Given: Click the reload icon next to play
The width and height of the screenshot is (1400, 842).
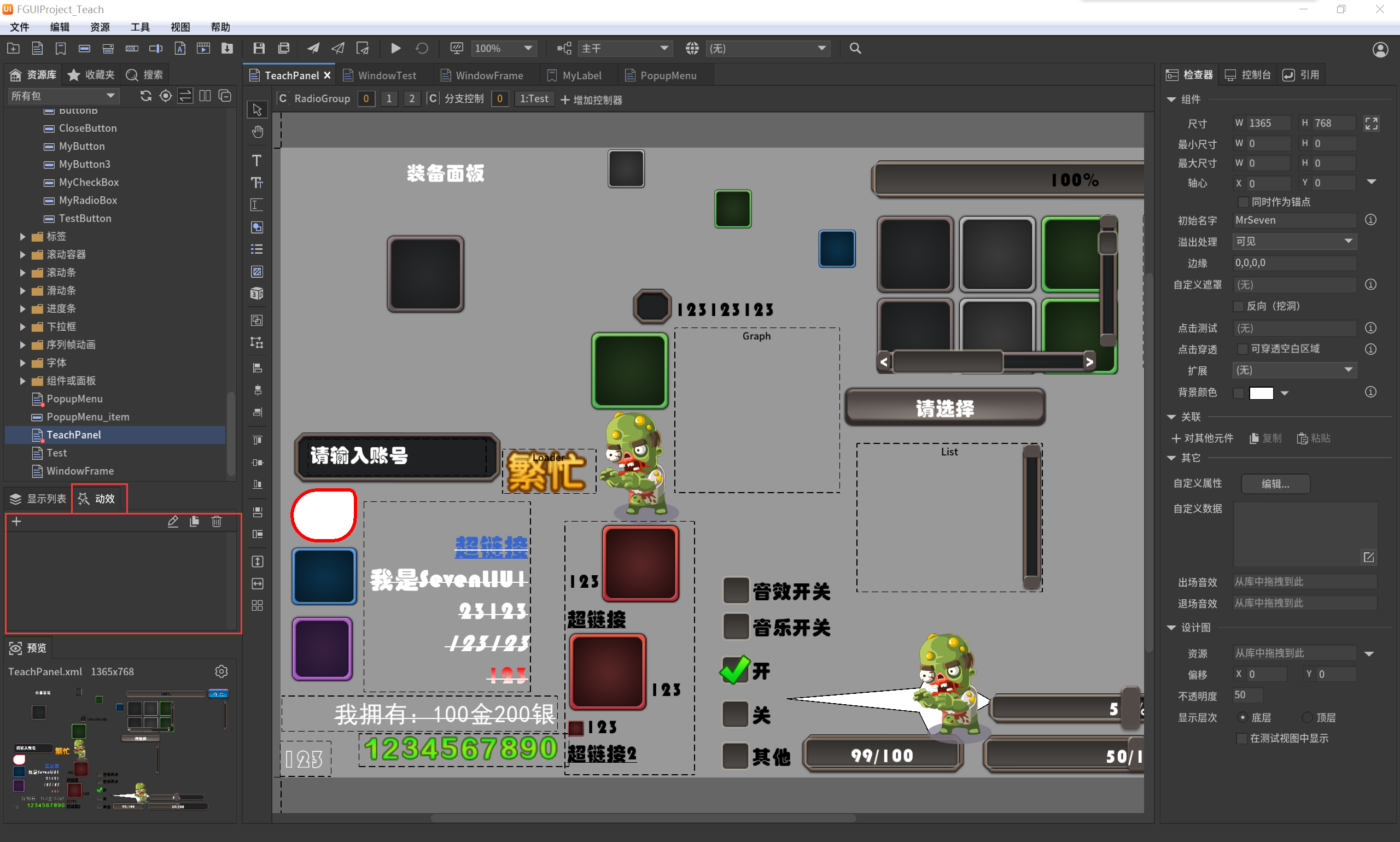Looking at the screenshot, I should pyautogui.click(x=422, y=48).
